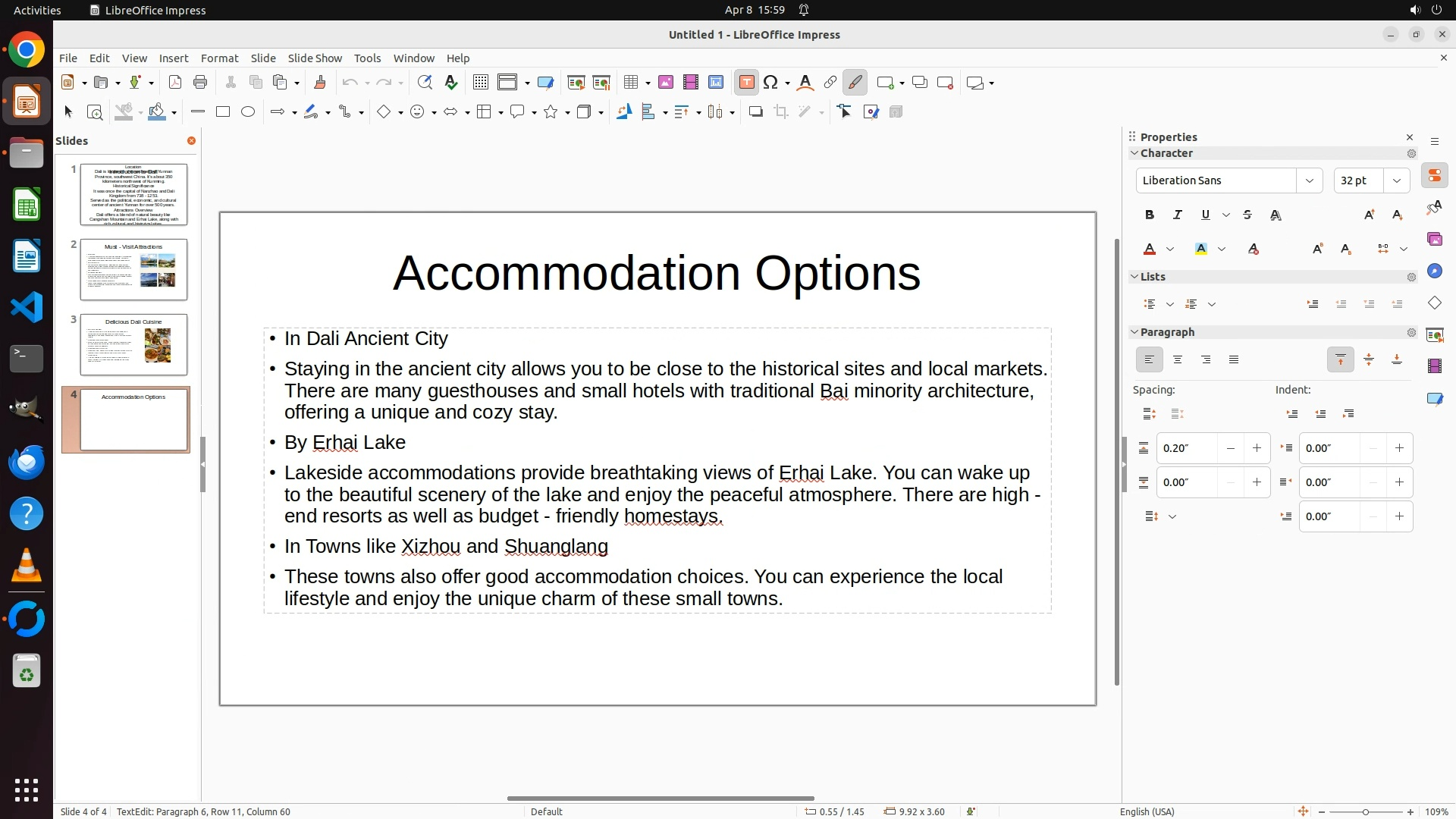Toggle Bold in Character panel
The image size is (1456, 819).
pos(1149,215)
